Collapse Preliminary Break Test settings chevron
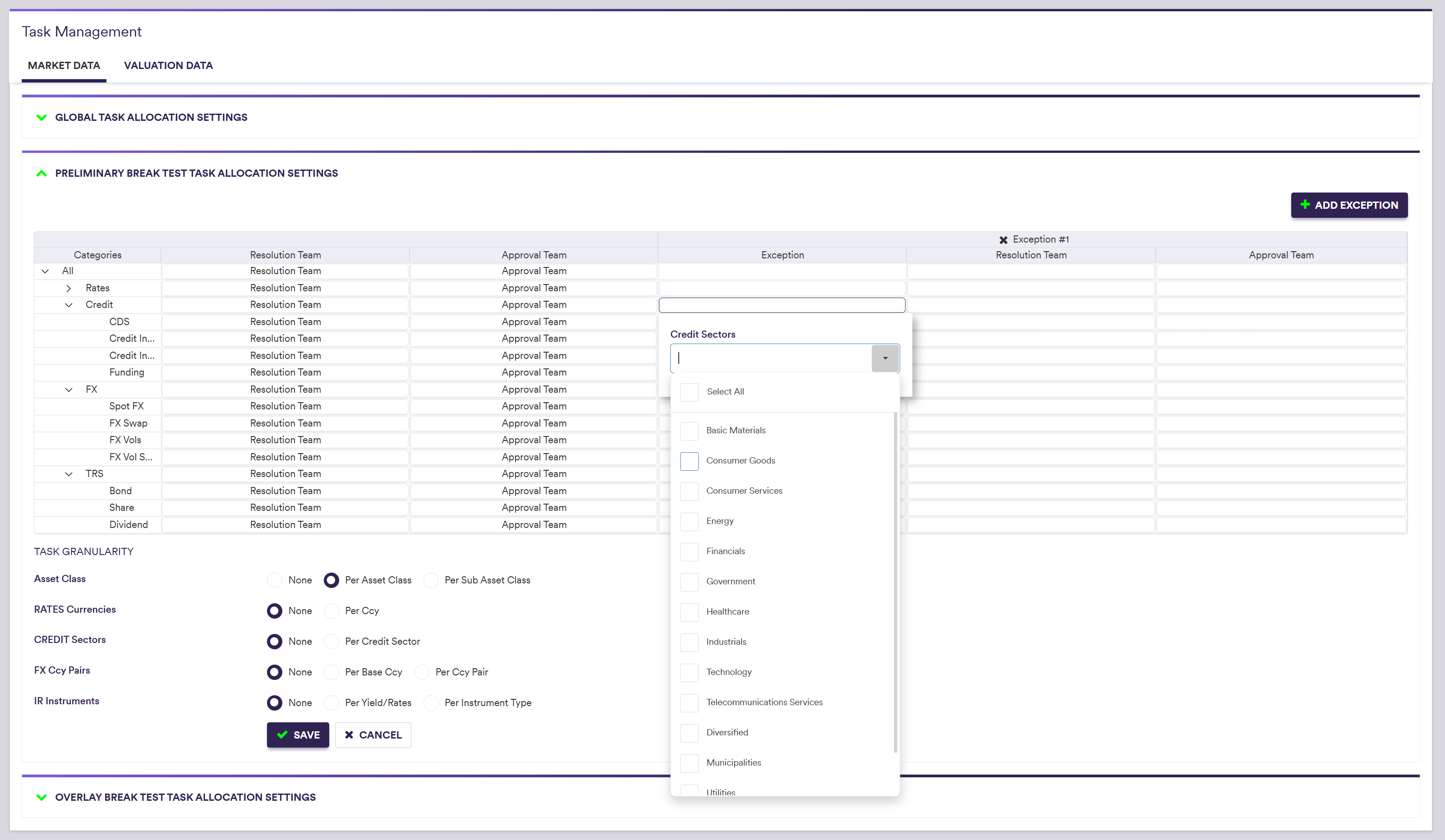 click(x=41, y=173)
